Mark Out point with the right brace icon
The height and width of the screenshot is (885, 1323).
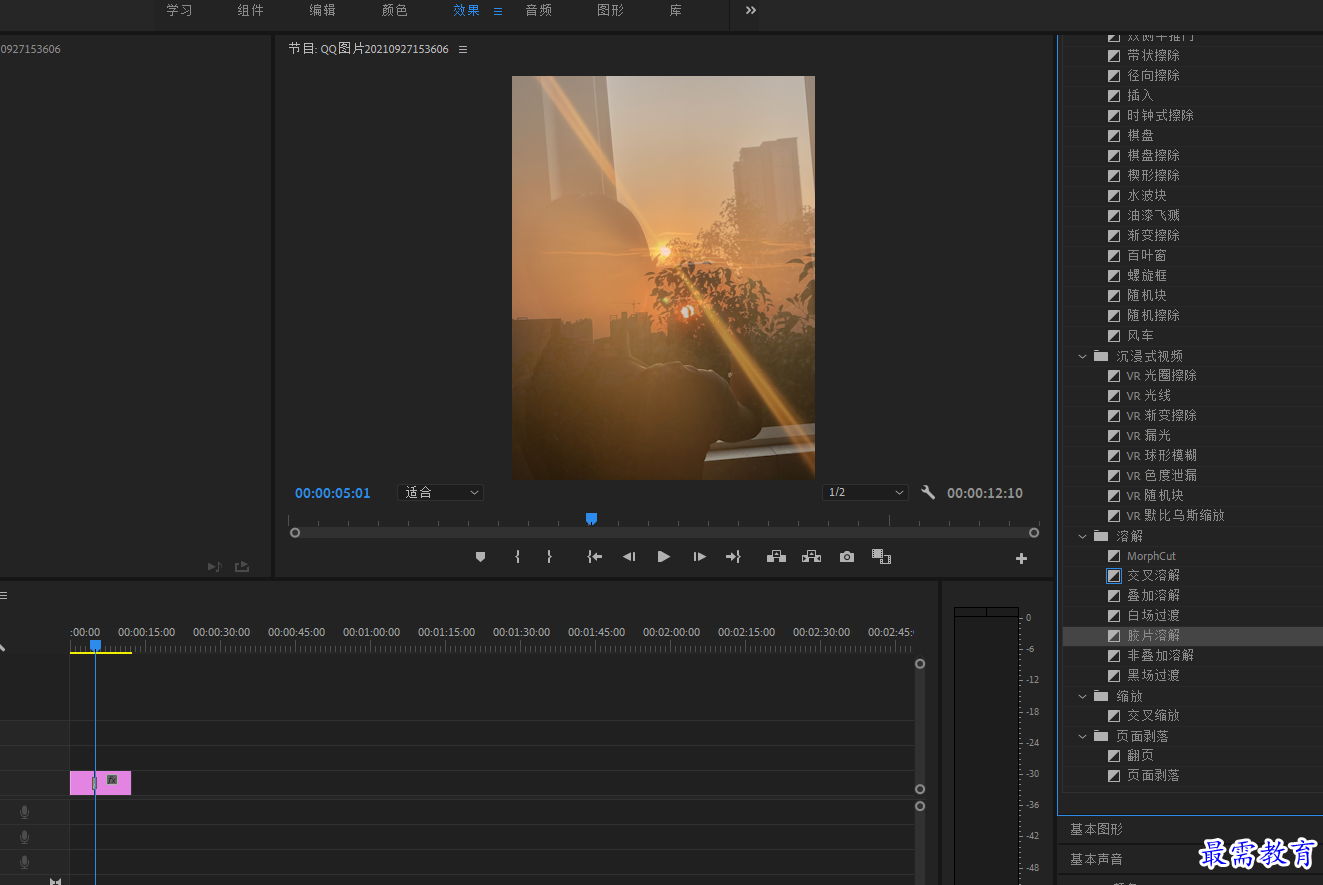(549, 557)
